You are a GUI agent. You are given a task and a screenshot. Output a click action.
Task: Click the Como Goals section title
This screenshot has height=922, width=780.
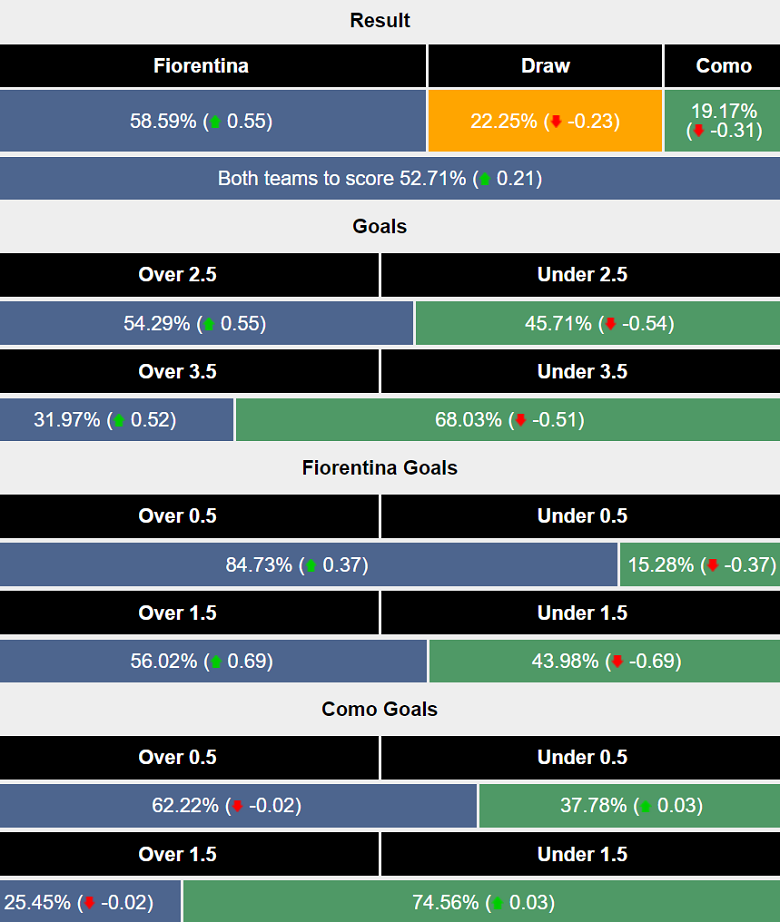[380, 709]
